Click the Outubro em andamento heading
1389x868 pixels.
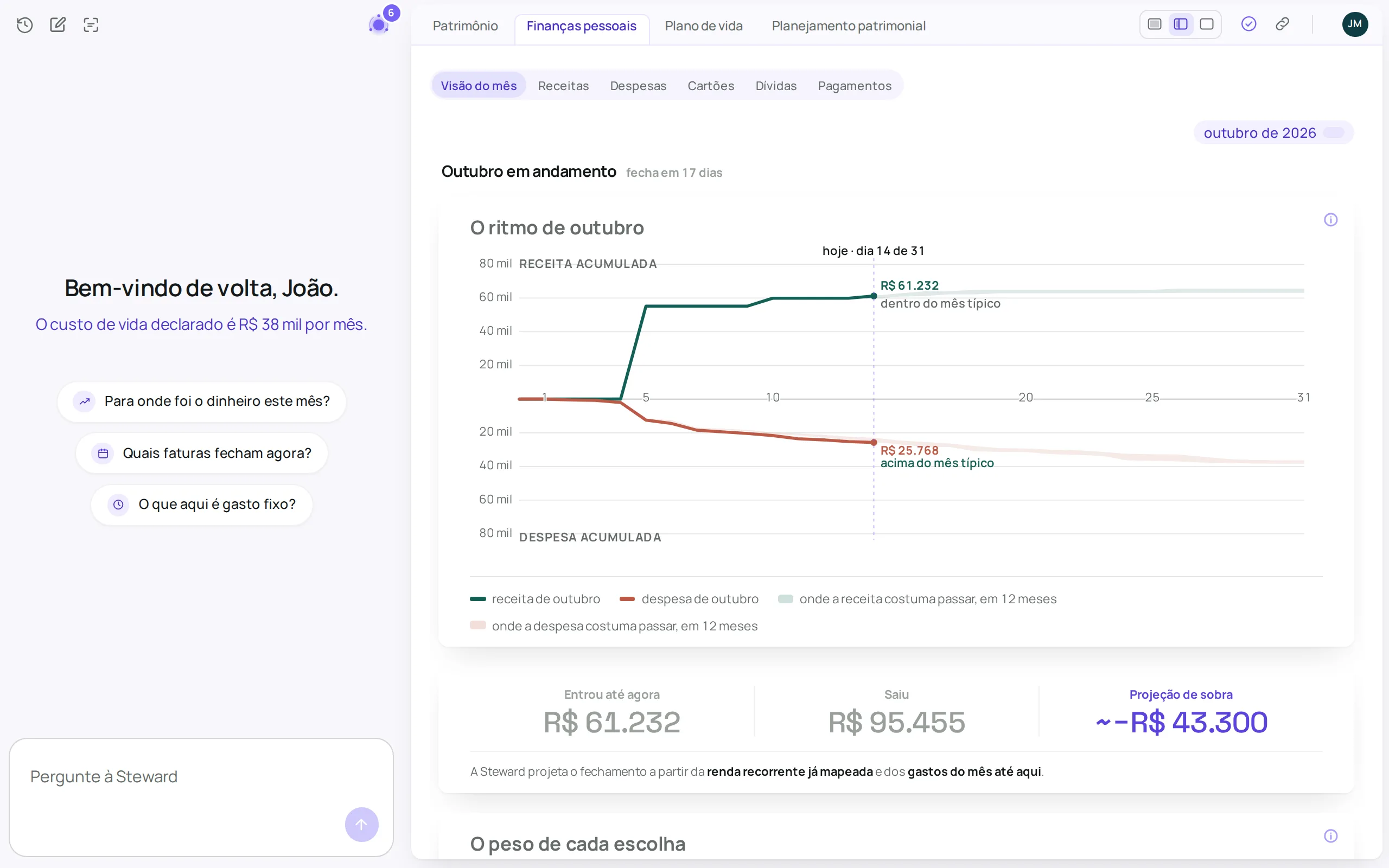click(x=528, y=171)
